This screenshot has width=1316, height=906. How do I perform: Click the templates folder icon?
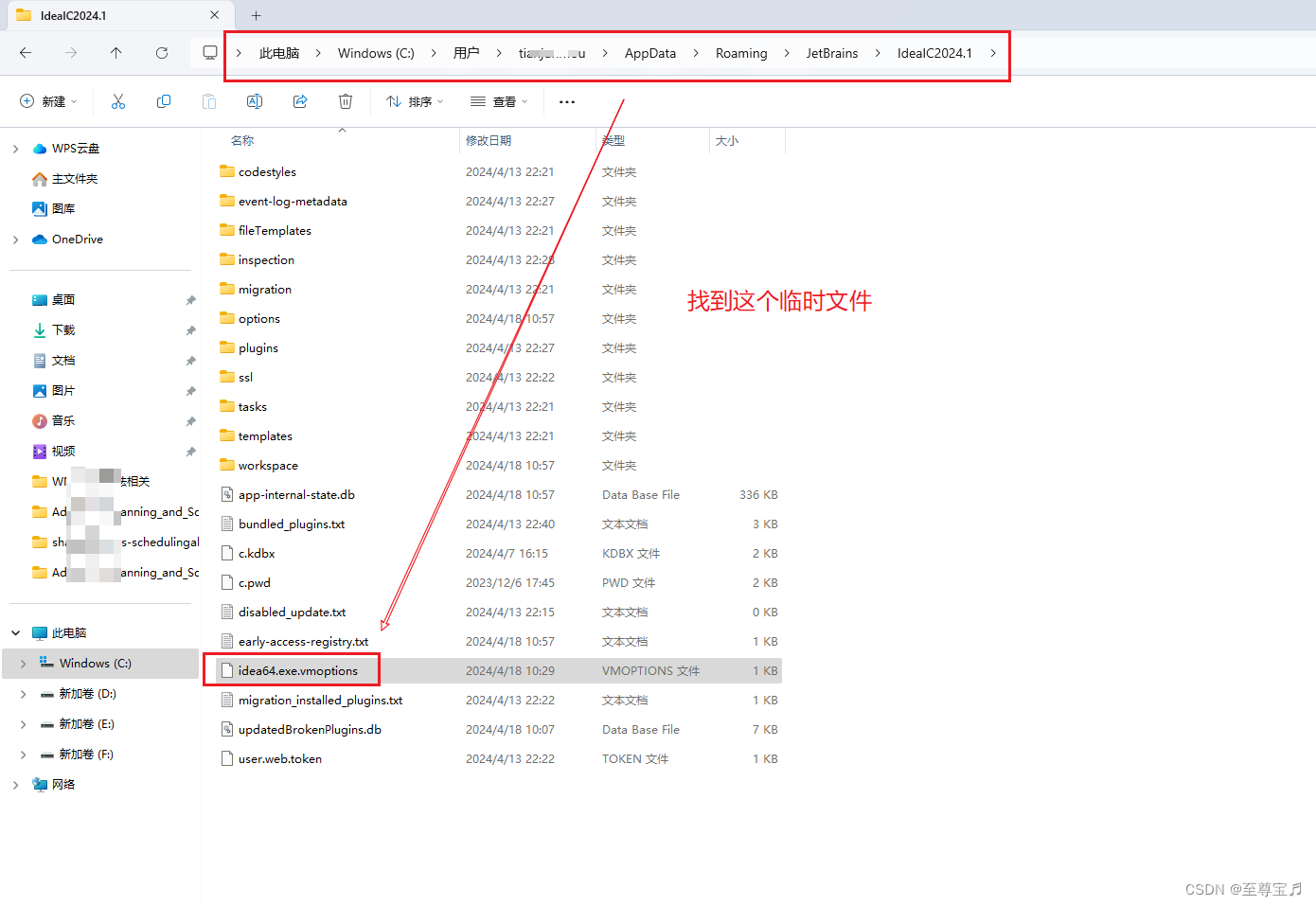click(227, 435)
